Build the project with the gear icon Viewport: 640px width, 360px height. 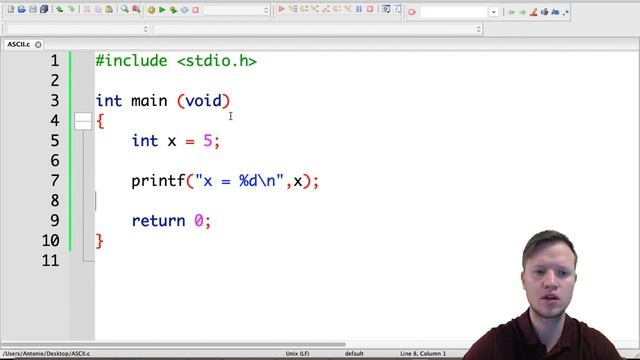[x=151, y=10]
